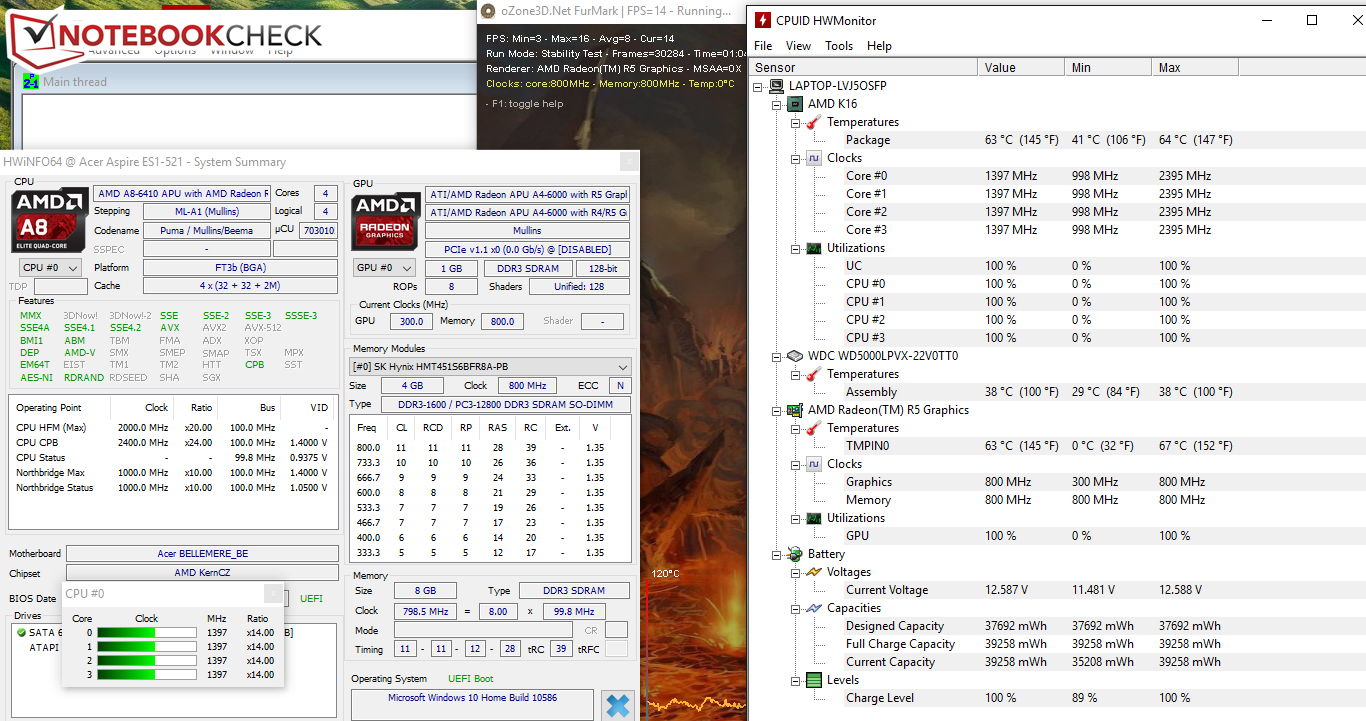Open the CPU #0 selector dropdown
This screenshot has height=721, width=1366.
tap(50, 268)
